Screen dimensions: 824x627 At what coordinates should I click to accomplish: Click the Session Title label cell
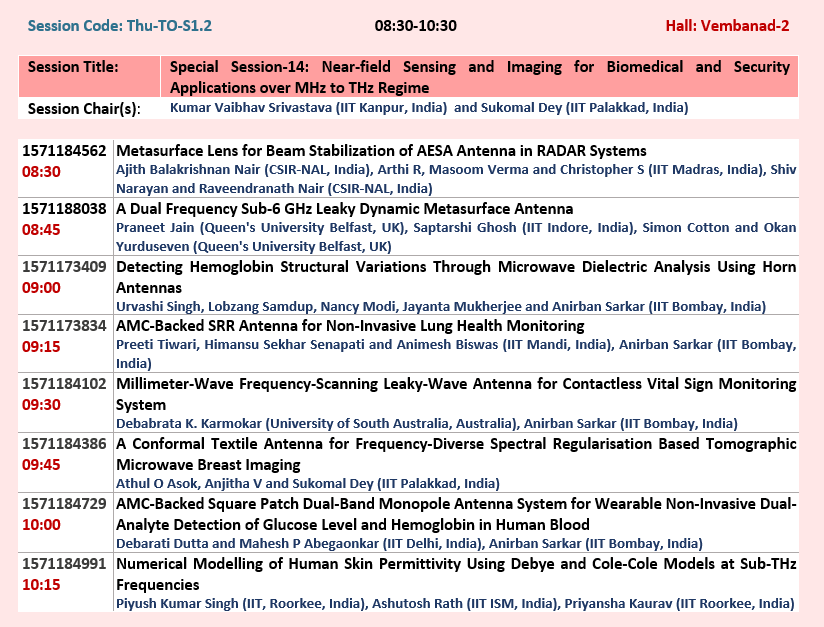73,67
